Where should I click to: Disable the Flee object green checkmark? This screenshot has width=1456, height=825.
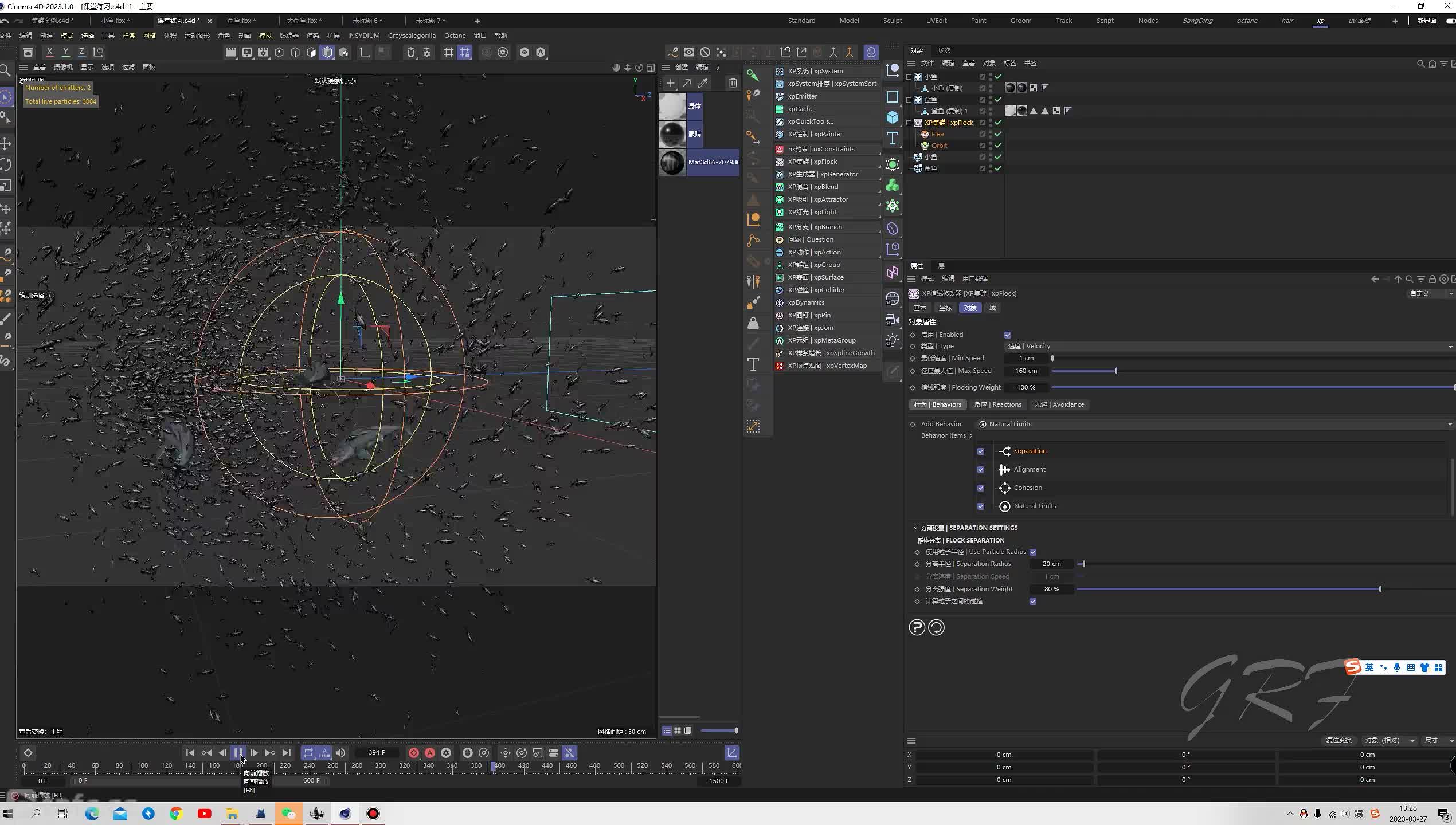point(999,134)
